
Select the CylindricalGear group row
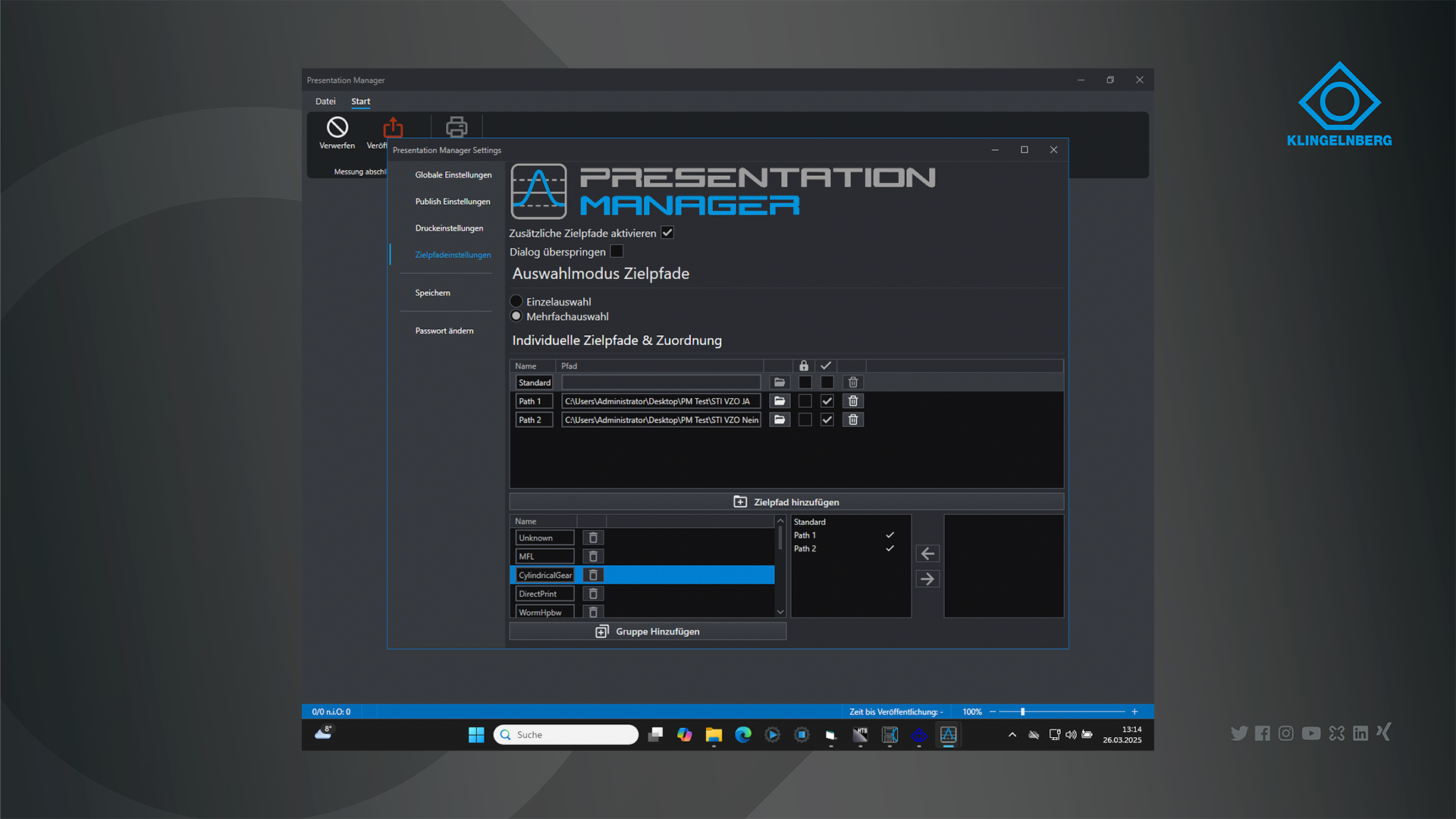click(x=642, y=575)
